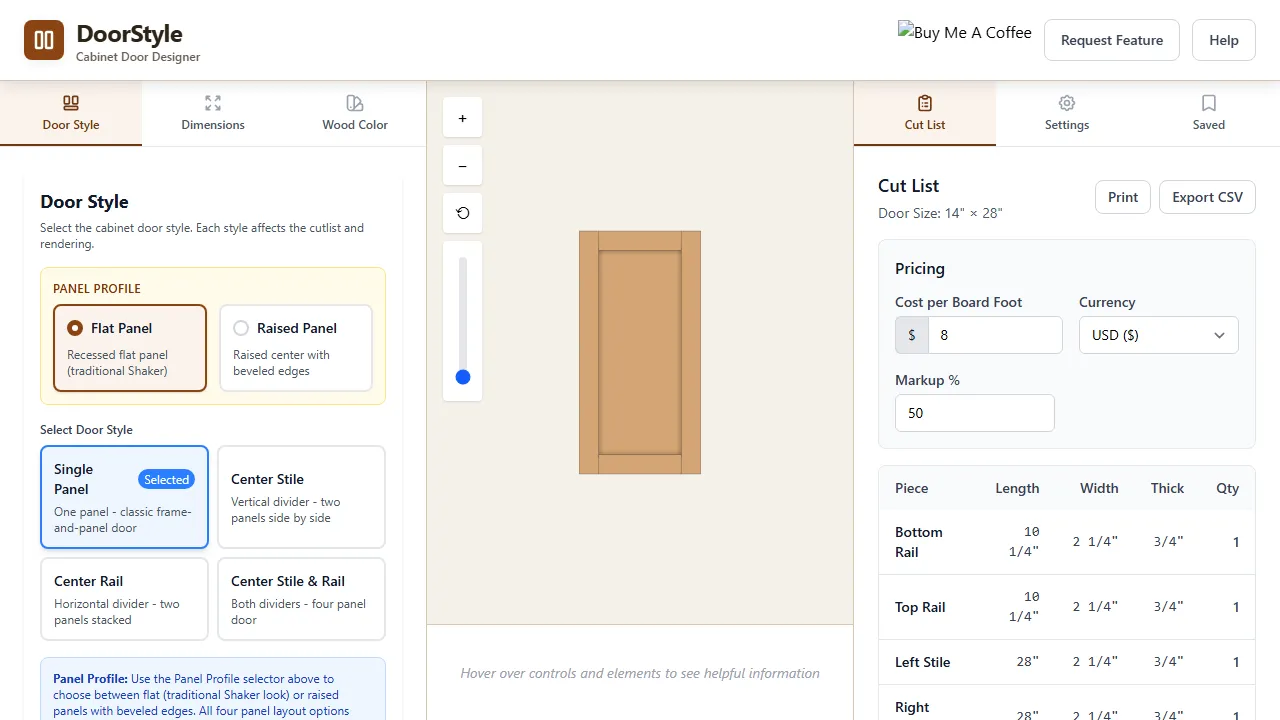This screenshot has height=720, width=1280.
Task: Switch to the Dimensions tab
Action: pyautogui.click(x=212, y=113)
